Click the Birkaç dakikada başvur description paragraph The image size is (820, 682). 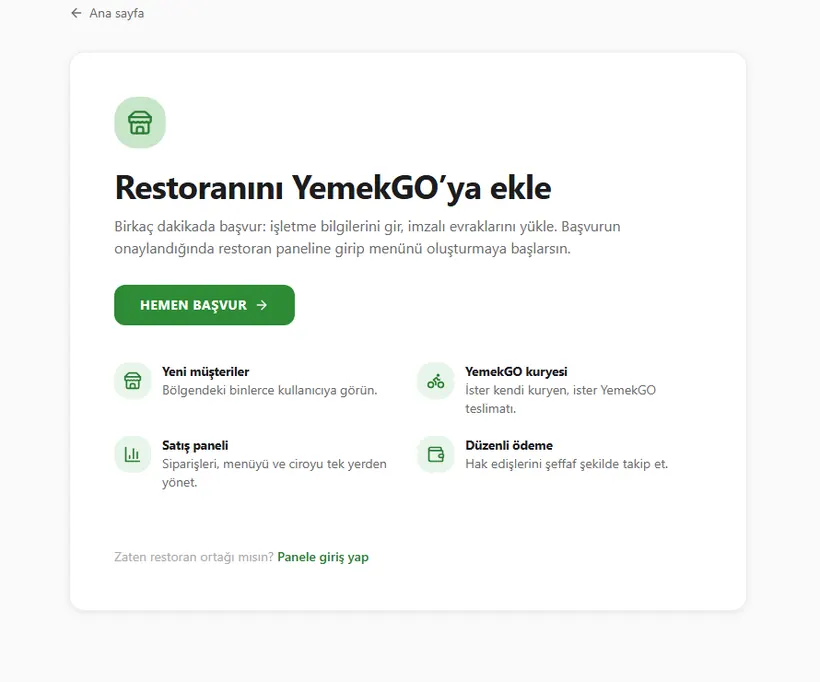click(368, 237)
